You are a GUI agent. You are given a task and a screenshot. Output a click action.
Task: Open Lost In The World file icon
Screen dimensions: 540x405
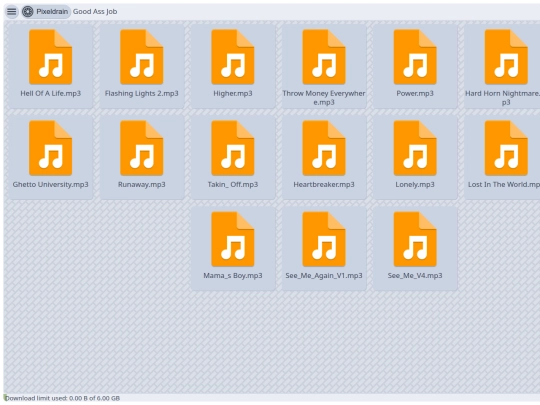[x=506, y=148]
